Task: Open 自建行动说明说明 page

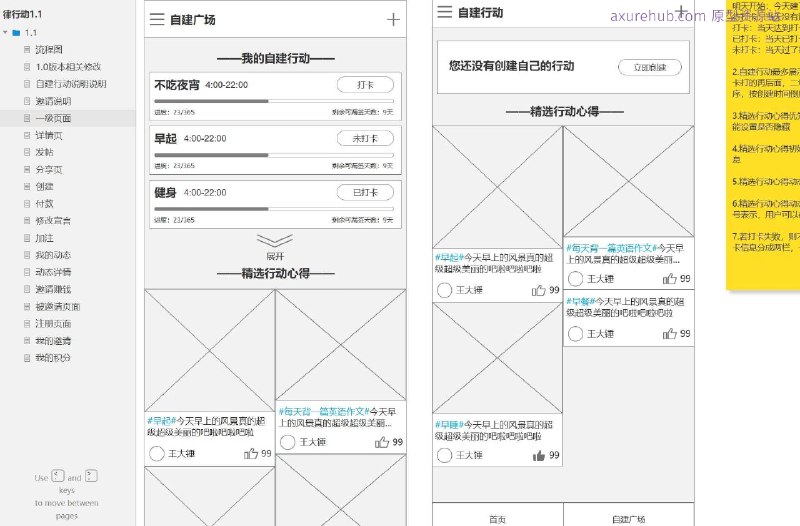Action: coord(71,84)
